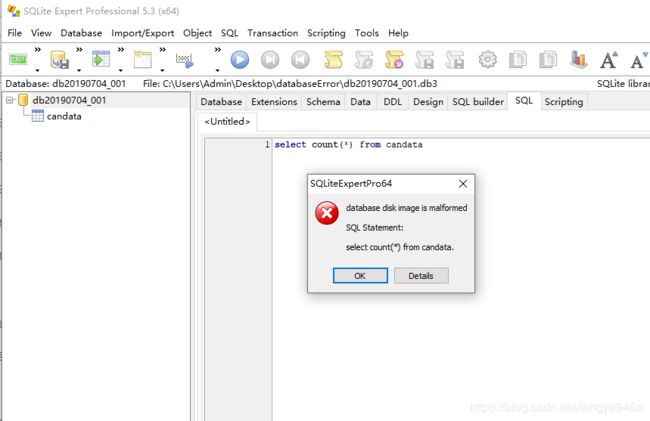This screenshot has width=650, height=421.
Task: Select the candata table in the tree
Action: coord(64,116)
